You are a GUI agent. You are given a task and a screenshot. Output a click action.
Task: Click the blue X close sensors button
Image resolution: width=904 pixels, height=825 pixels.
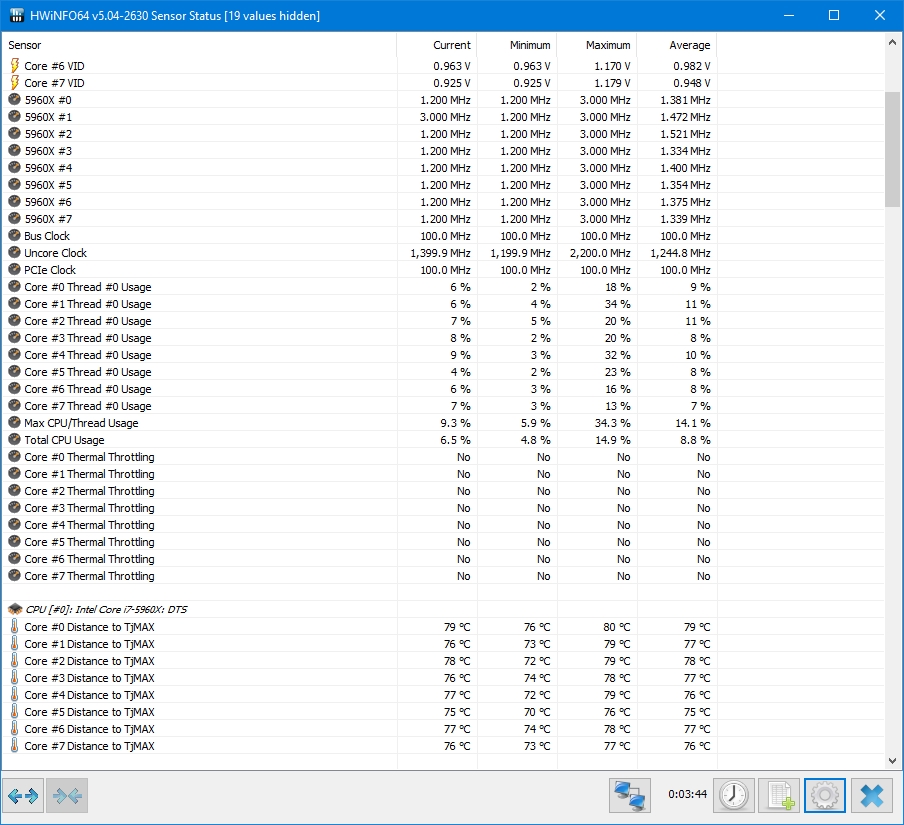871,796
